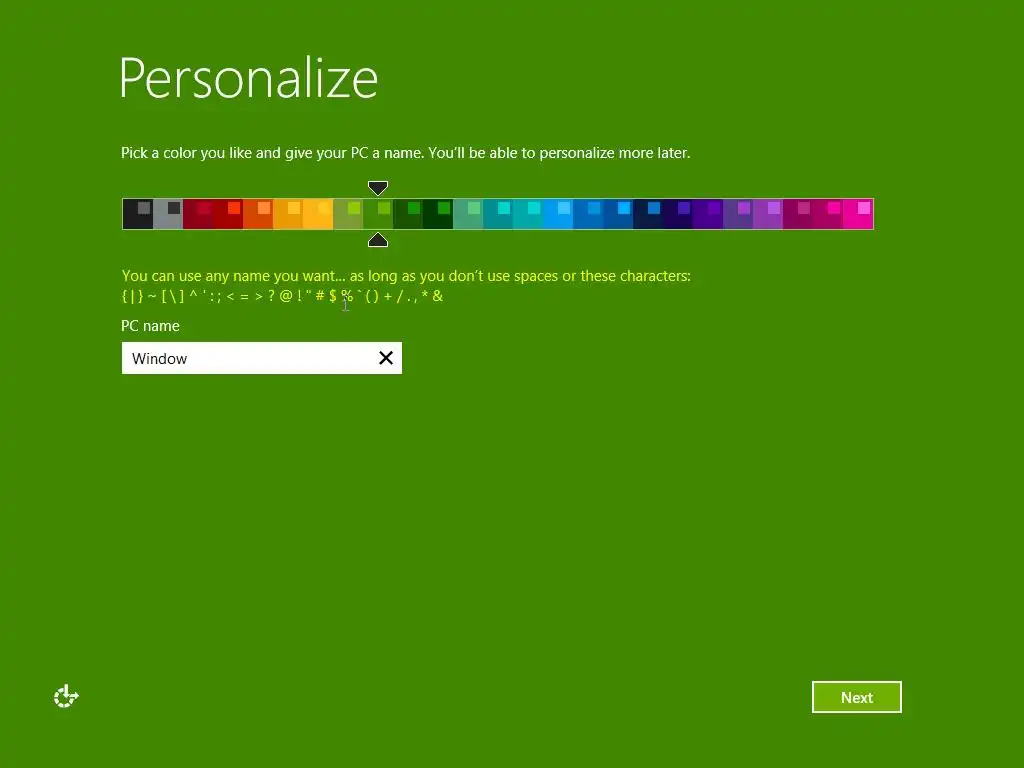Choose the navy blue swatch
The height and width of the screenshot is (768, 1024).
click(x=648, y=214)
